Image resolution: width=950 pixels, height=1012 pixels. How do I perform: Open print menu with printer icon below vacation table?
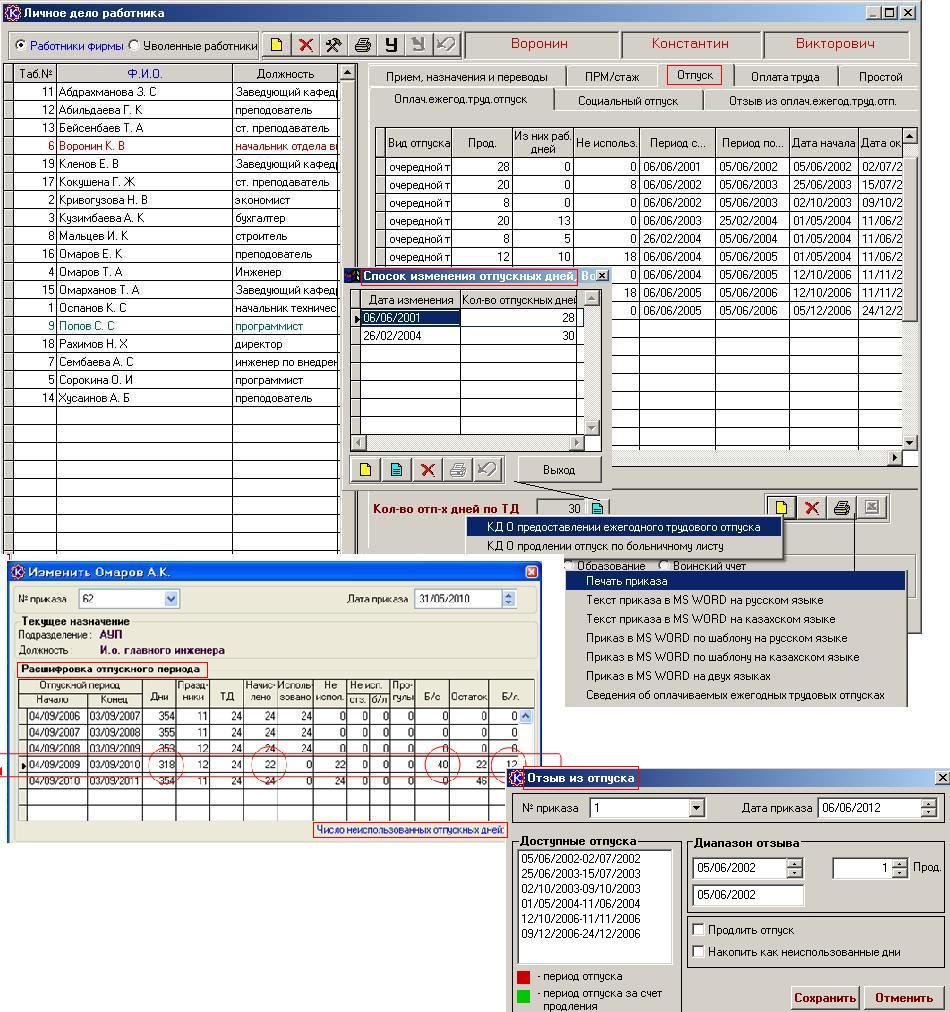842,507
